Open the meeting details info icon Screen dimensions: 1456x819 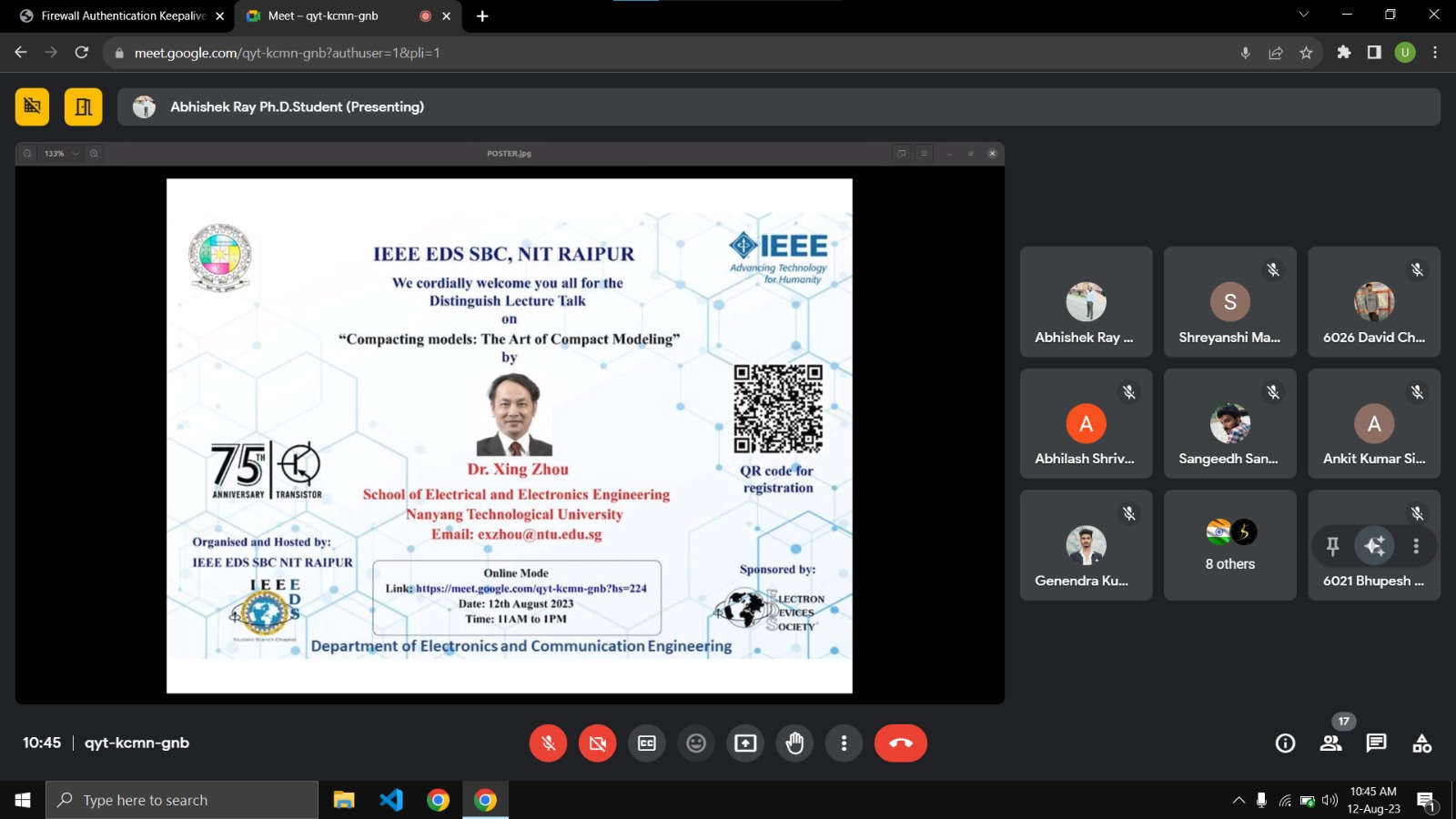pos(1285,743)
